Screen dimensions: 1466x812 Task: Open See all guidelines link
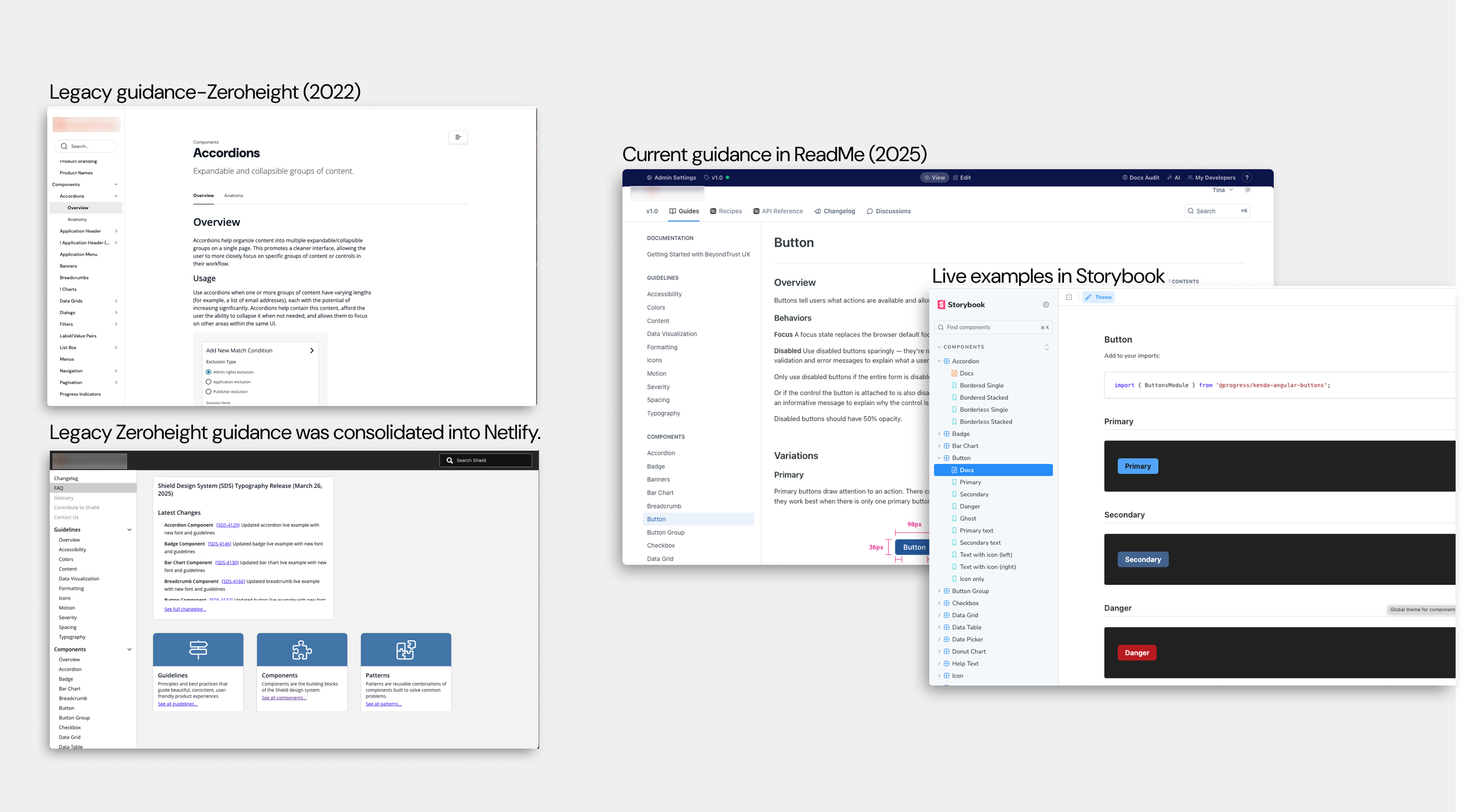(x=178, y=704)
